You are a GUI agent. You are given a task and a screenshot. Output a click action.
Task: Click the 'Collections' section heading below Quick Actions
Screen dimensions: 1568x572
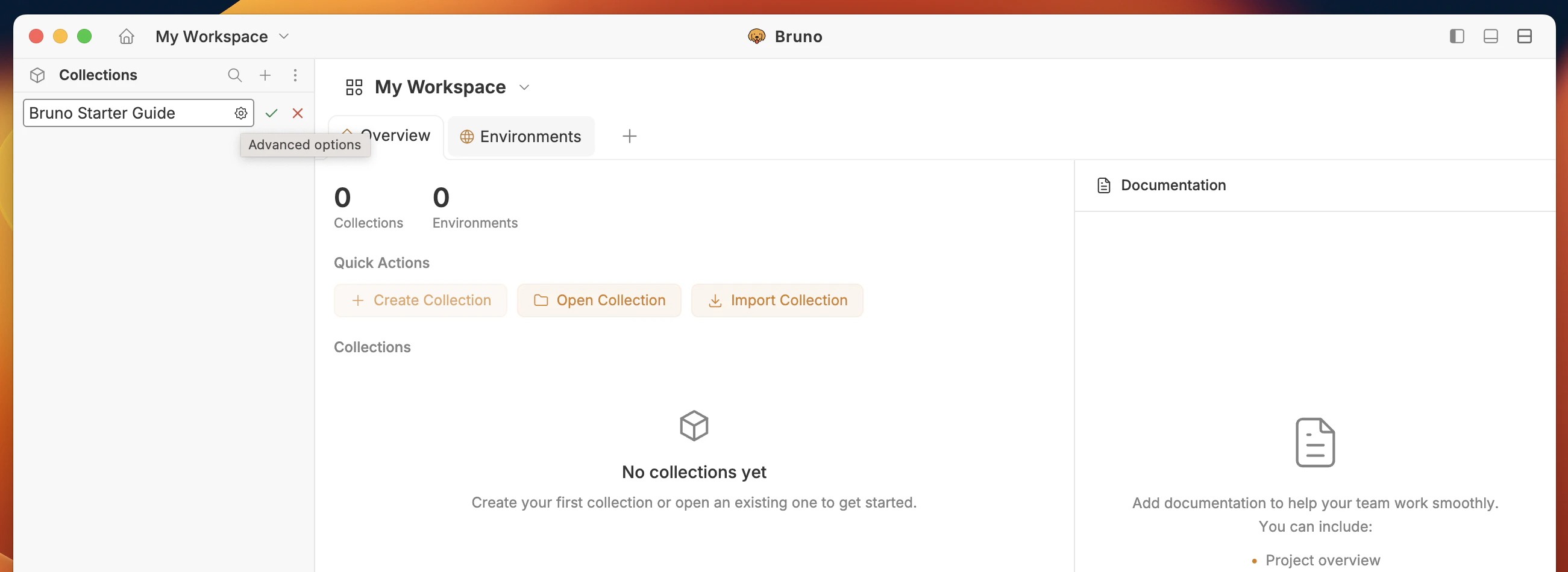tap(372, 347)
